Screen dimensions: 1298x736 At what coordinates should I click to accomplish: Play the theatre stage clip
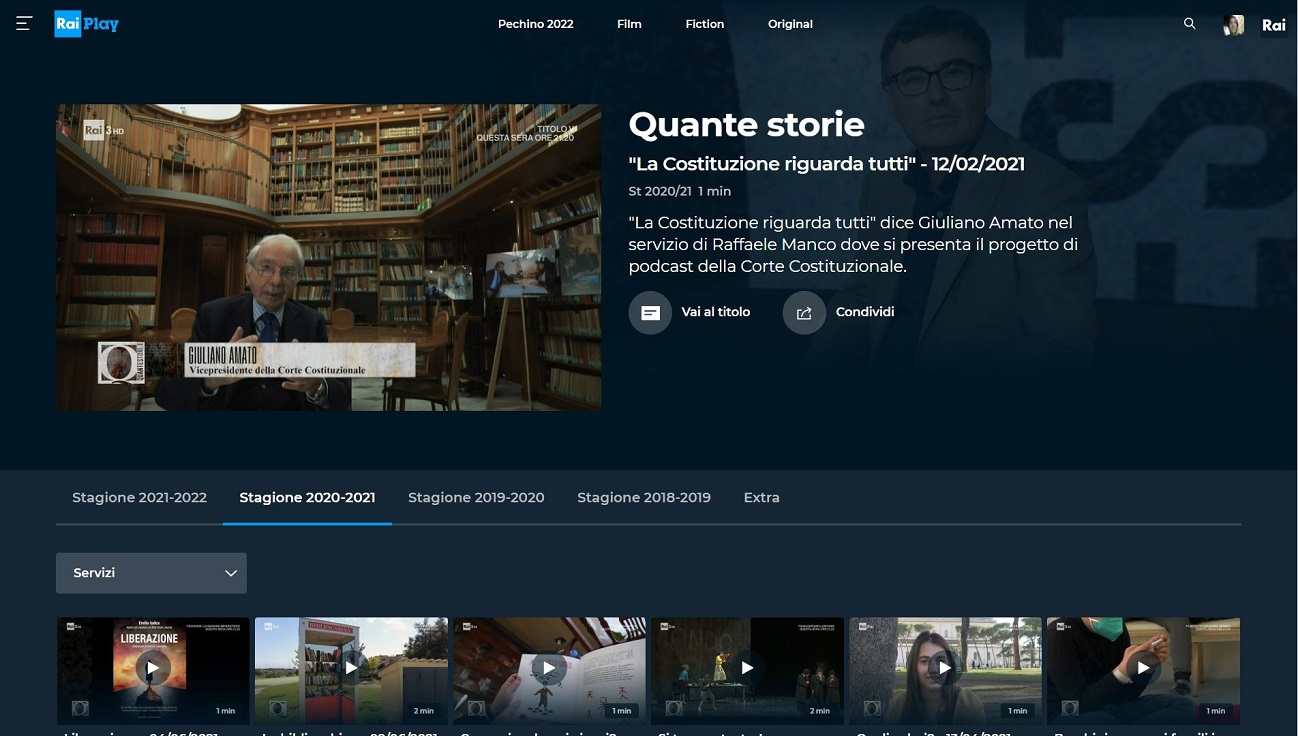point(747,668)
